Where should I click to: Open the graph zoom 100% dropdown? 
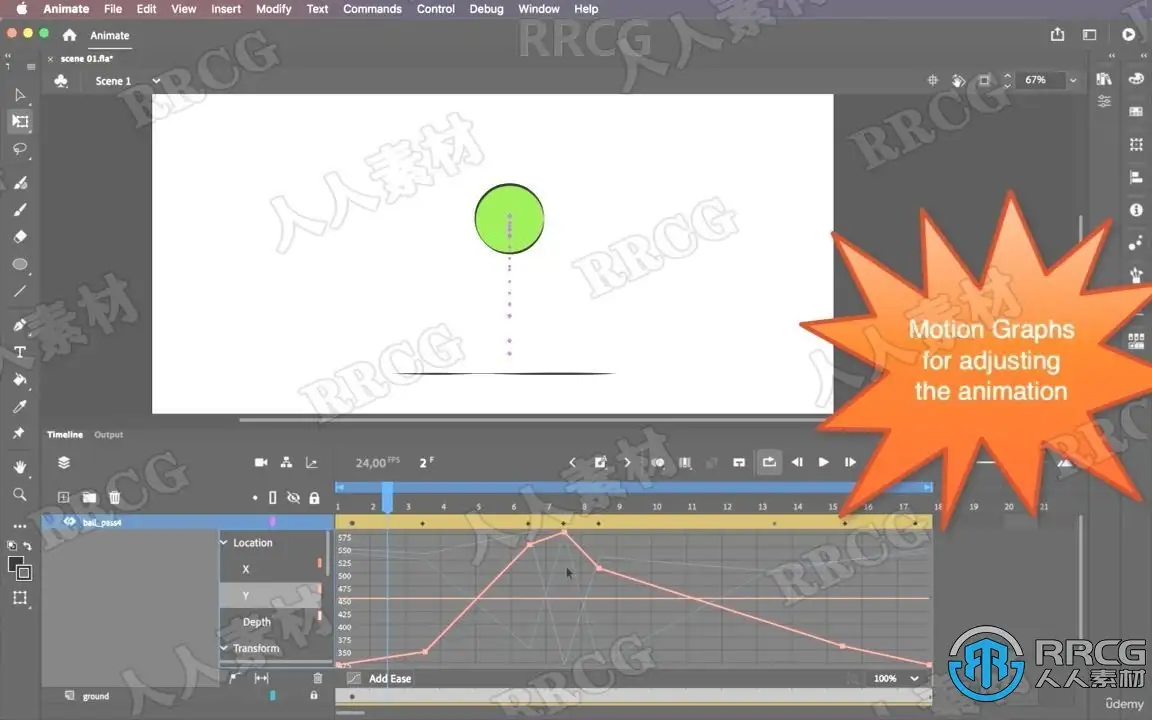click(914, 678)
